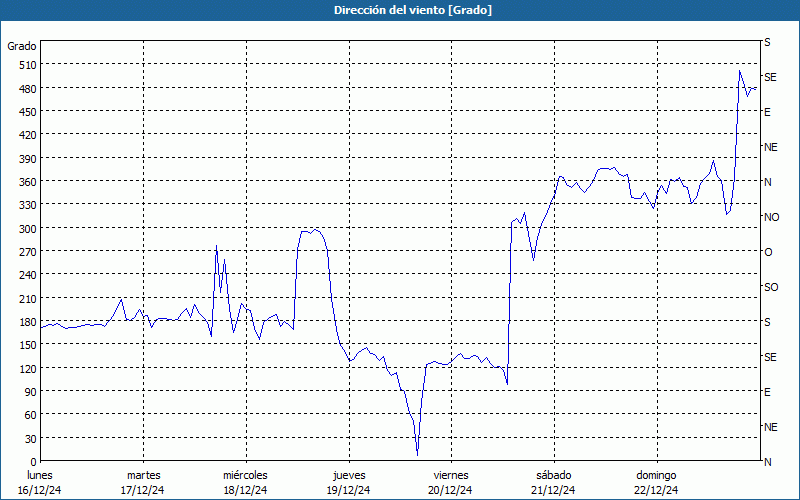800x500 pixels.
Task: Select the 360 tick label
Action: coord(28,182)
